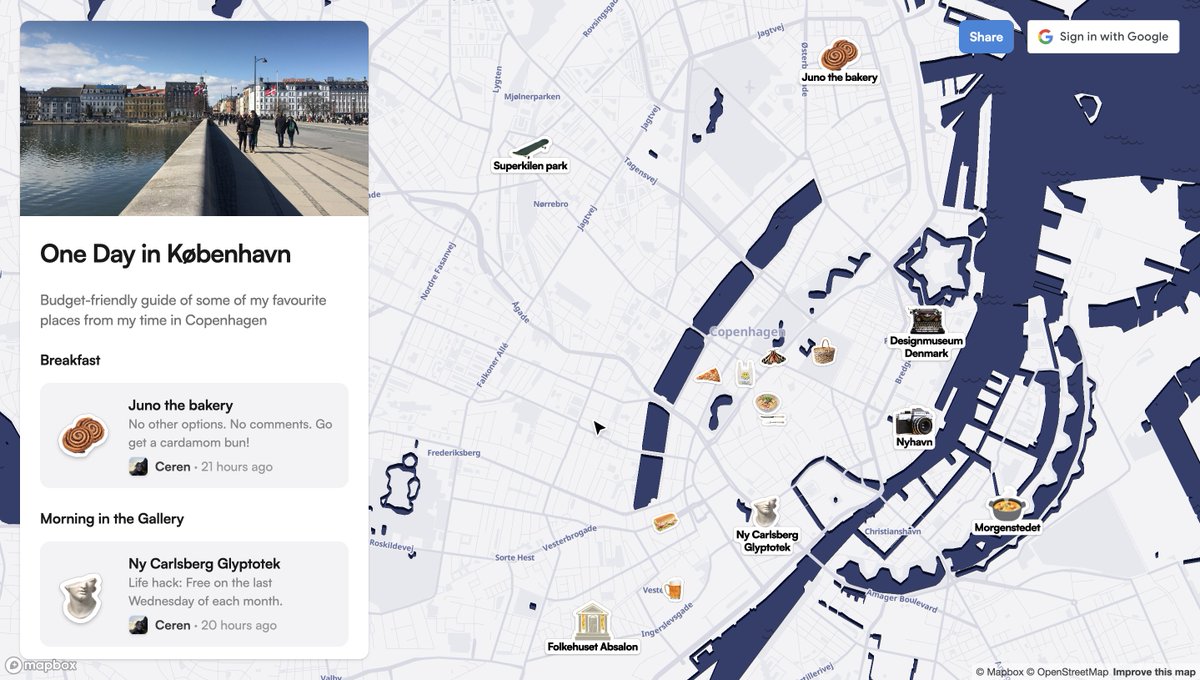Click the Budget-friendly guide description text
This screenshot has width=1200, height=680.
pos(183,310)
